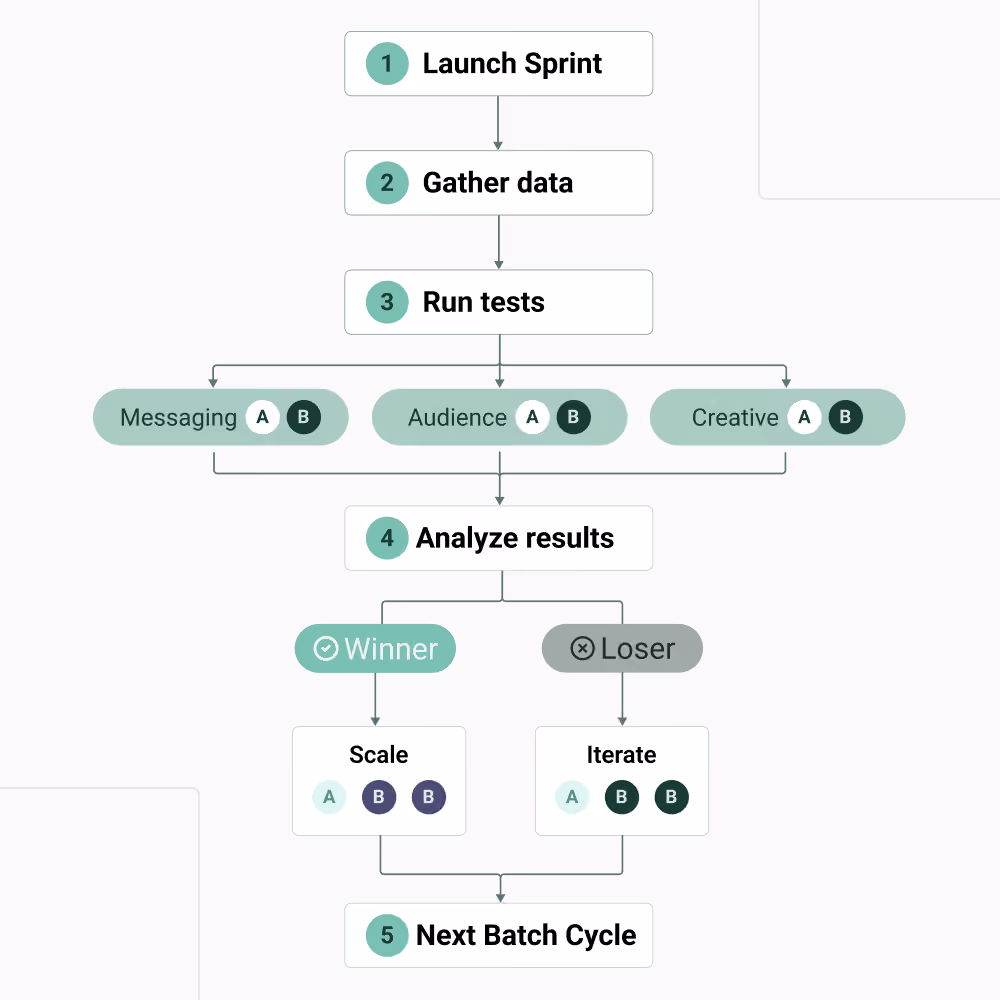This screenshot has height=1000, width=1000.
Task: Select the dark B variant in Messaging
Action: (304, 417)
